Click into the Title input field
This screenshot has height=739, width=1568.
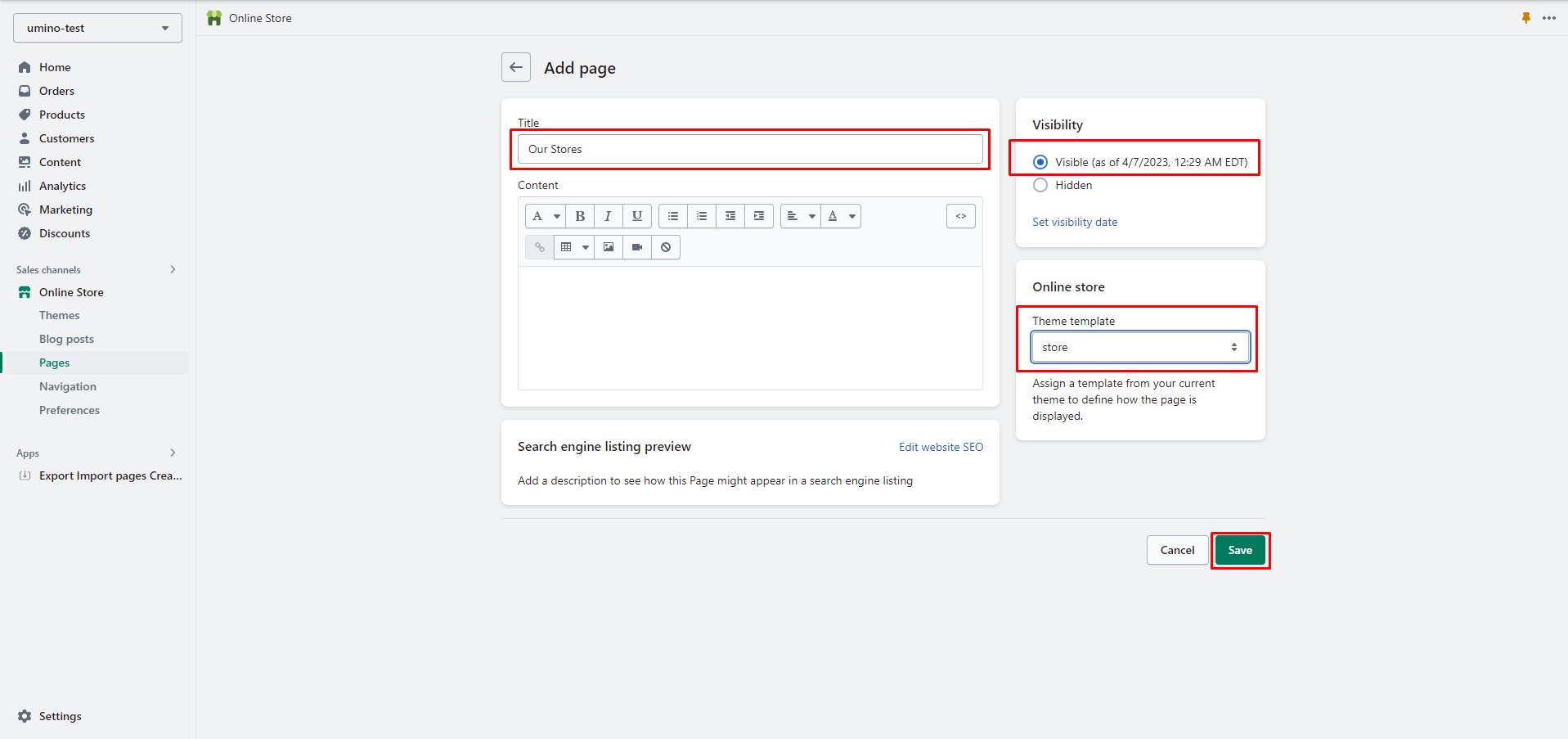tap(750, 149)
